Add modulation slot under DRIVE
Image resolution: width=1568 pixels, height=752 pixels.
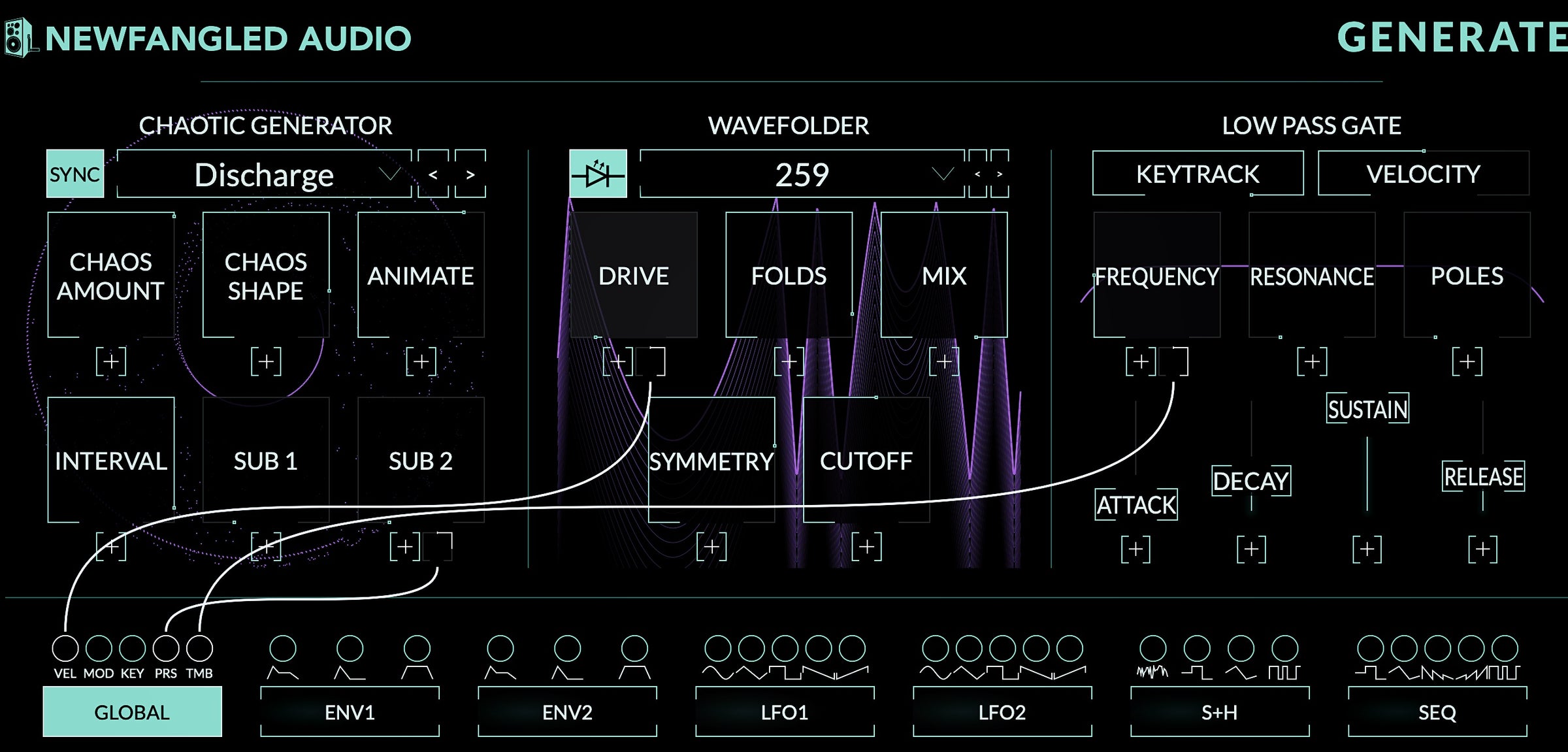point(617,361)
